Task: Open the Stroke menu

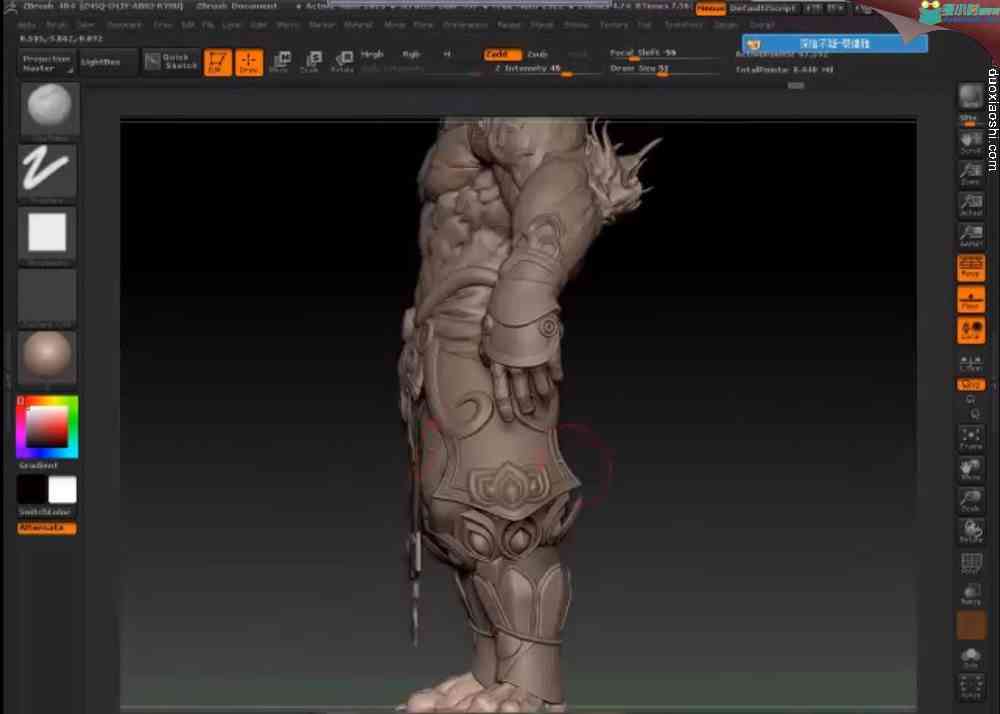Action: 576,25
